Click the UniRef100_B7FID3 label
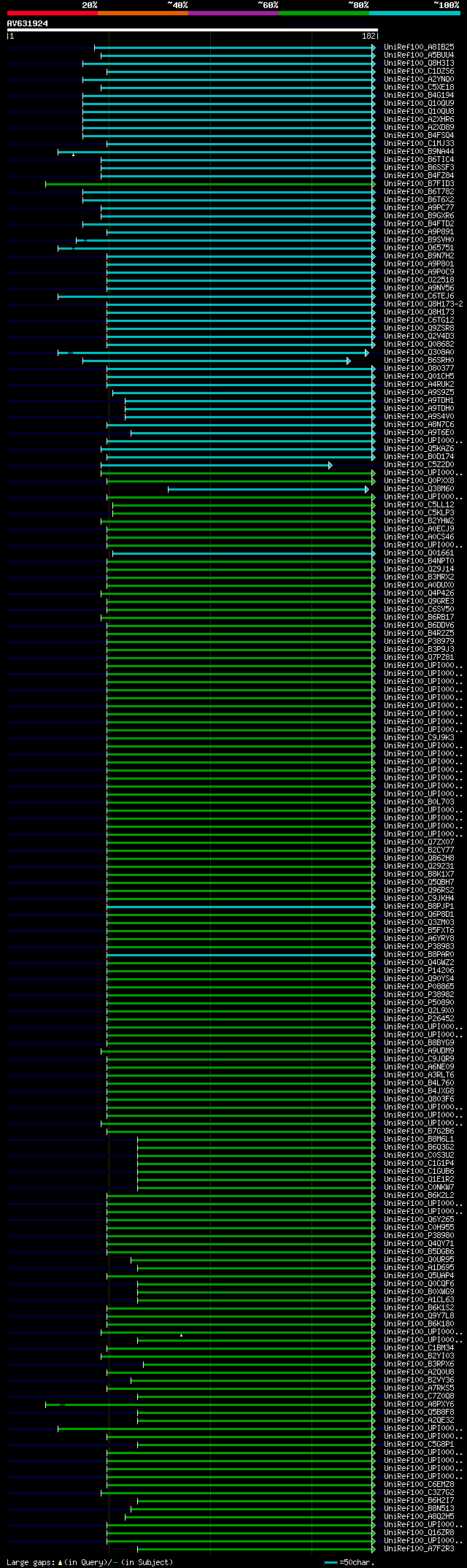 (419, 183)
